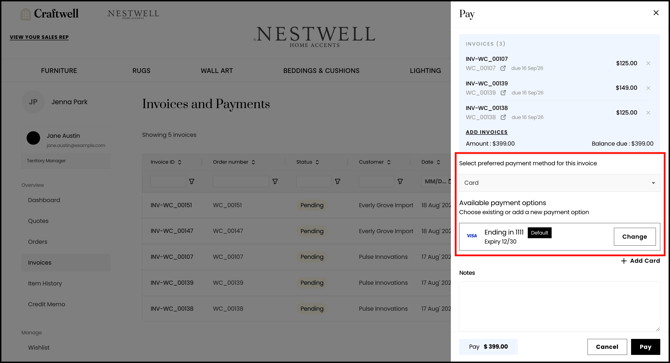Open Credit Memo in sidebar
Viewport: 670px width, 363px height.
pos(47,304)
